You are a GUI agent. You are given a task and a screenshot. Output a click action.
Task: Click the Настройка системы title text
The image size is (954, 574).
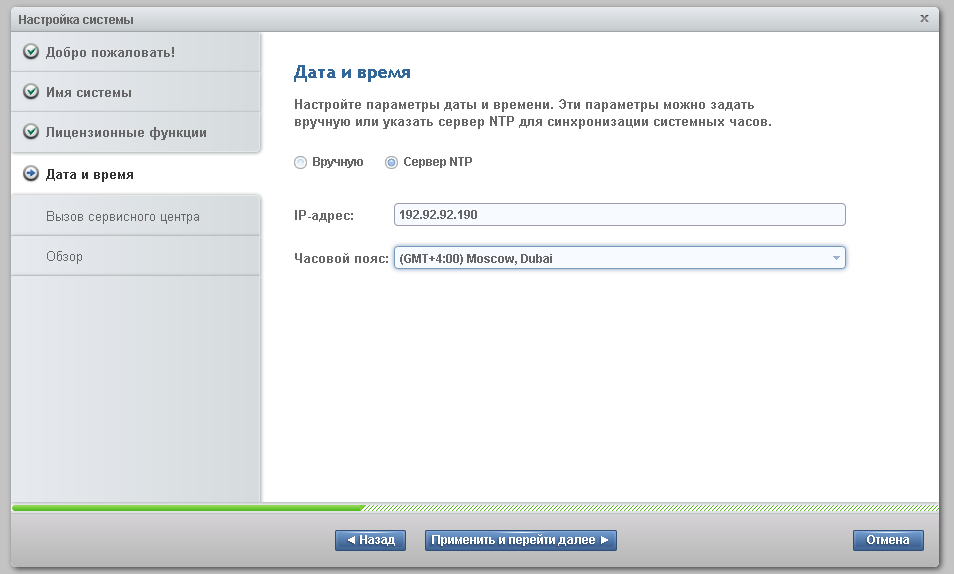[x=76, y=19]
